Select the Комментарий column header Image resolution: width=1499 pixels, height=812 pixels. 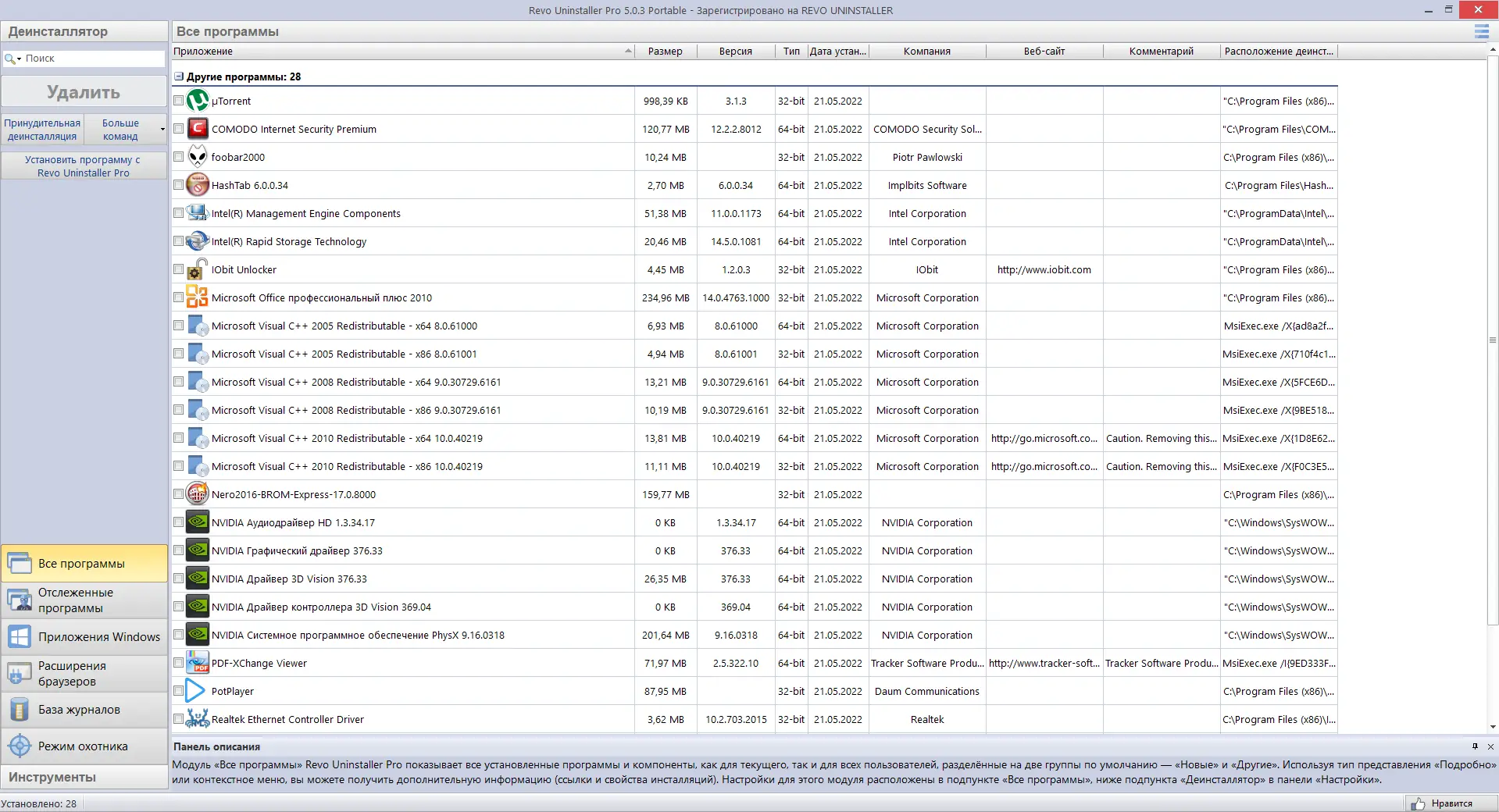[1162, 52]
